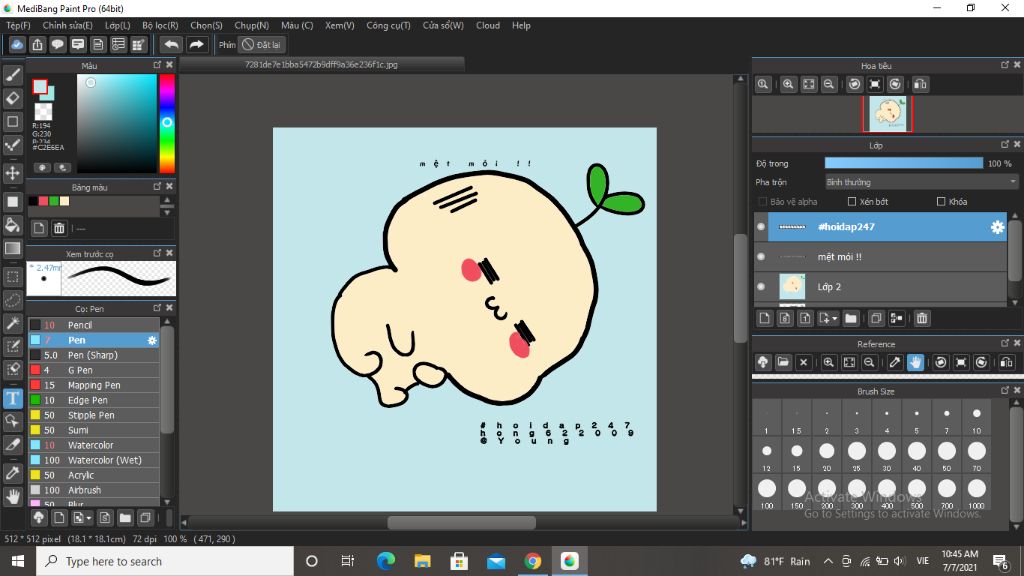1024x576 pixels.
Task: Select the rectangular Select tool
Action: [x=12, y=277]
